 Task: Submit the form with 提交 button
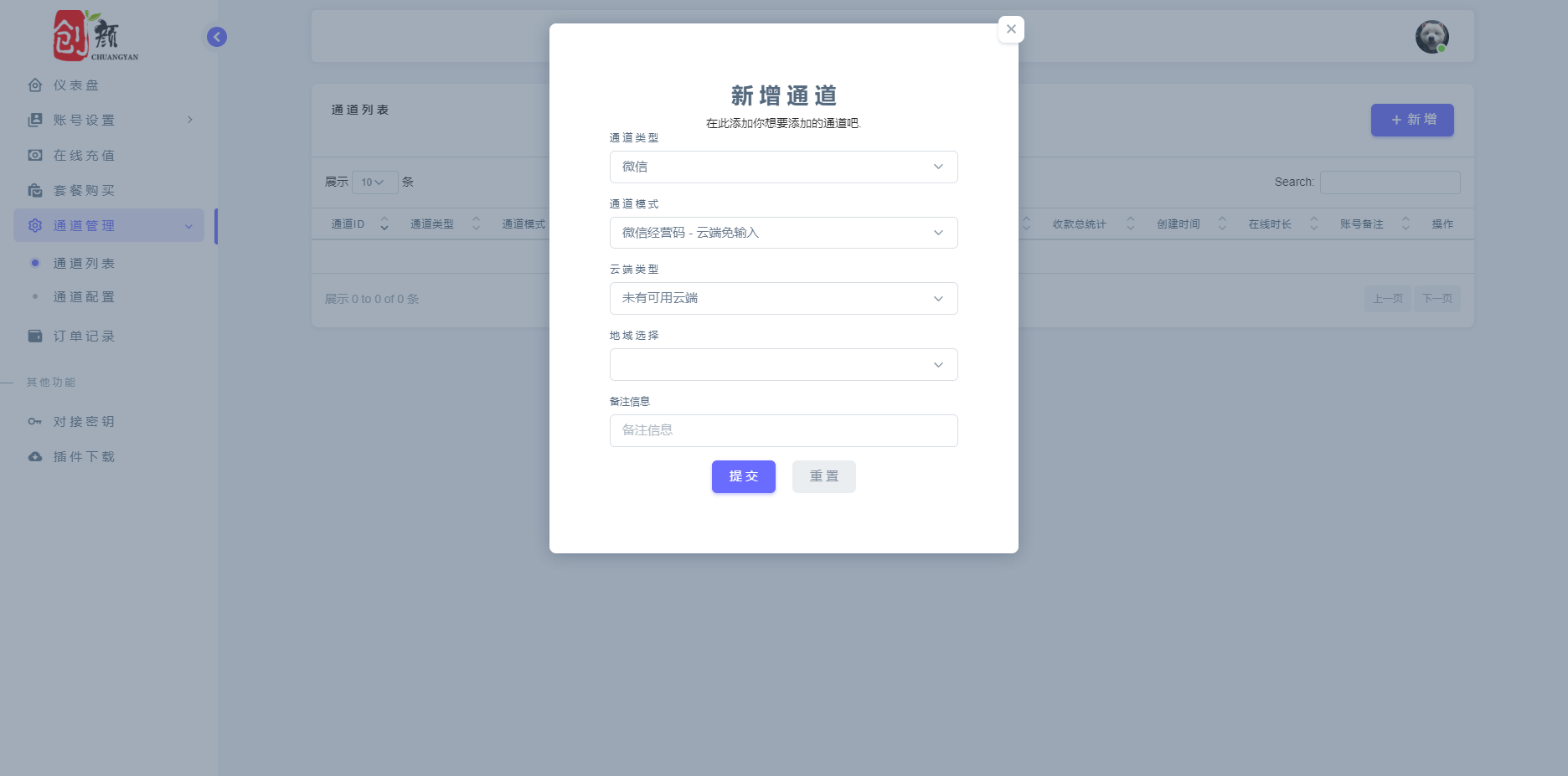(x=744, y=476)
